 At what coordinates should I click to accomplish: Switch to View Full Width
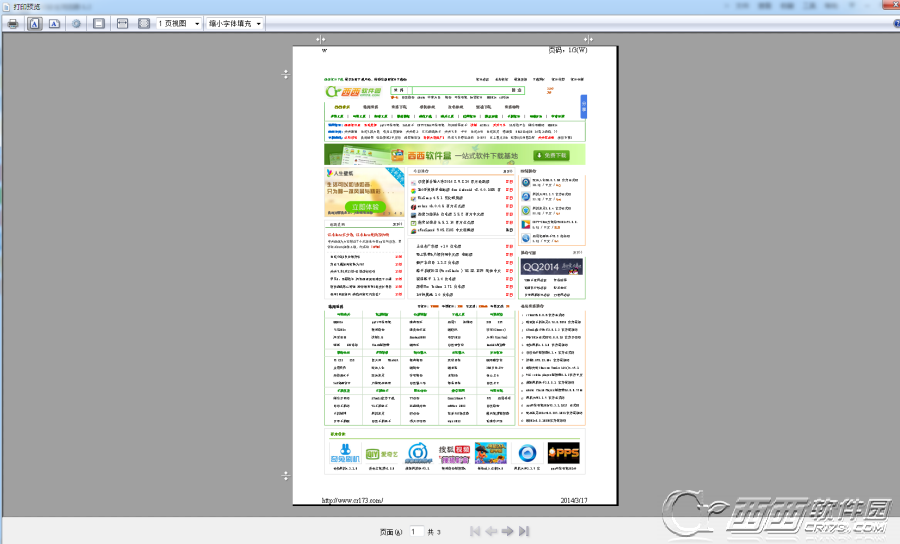[x=122, y=24]
